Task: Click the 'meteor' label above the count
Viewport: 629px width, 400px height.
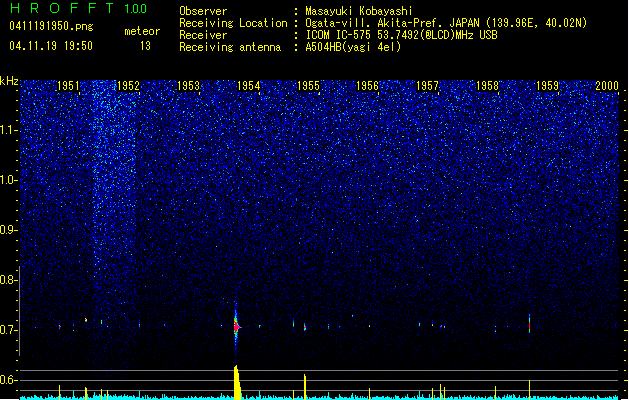Action: tap(142, 31)
